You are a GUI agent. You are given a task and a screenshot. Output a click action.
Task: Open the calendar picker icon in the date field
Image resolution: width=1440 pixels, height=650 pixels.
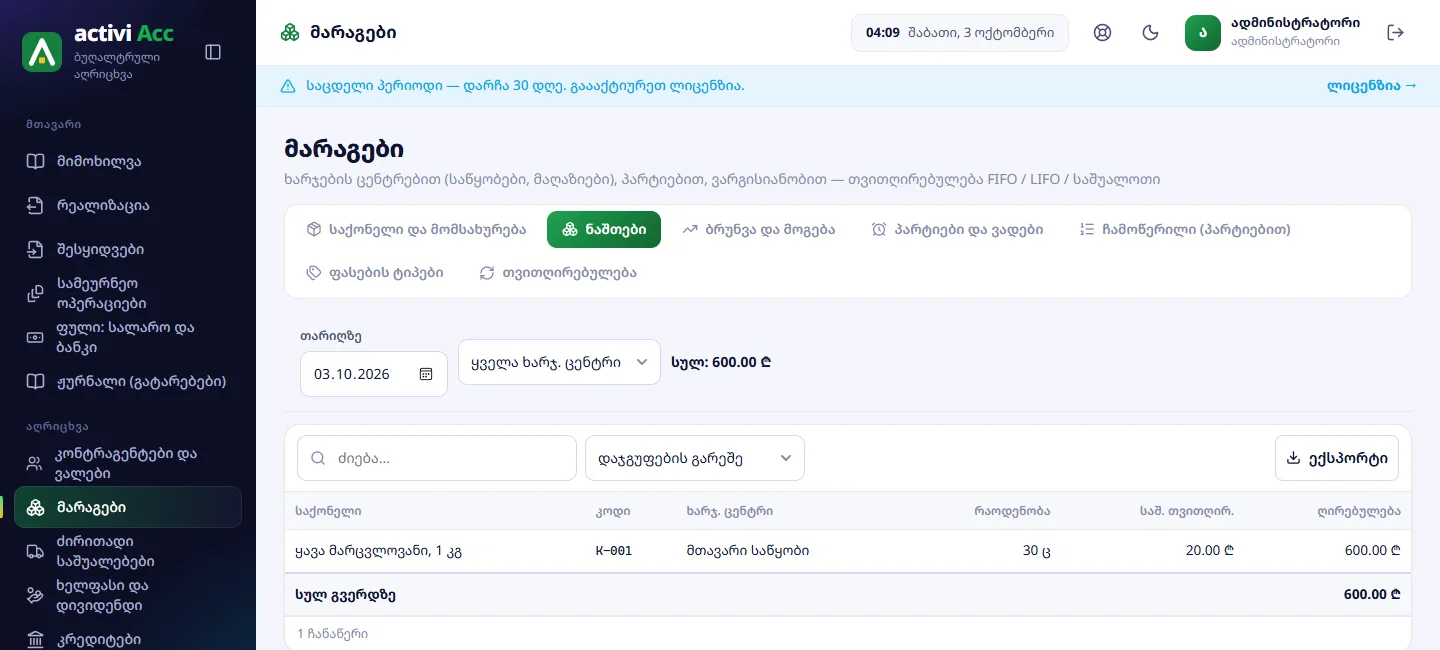tap(426, 374)
